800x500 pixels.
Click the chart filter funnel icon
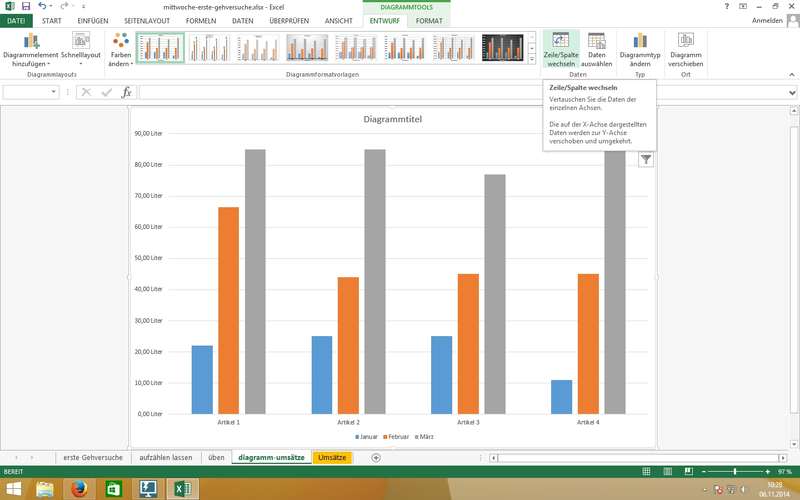tap(646, 159)
